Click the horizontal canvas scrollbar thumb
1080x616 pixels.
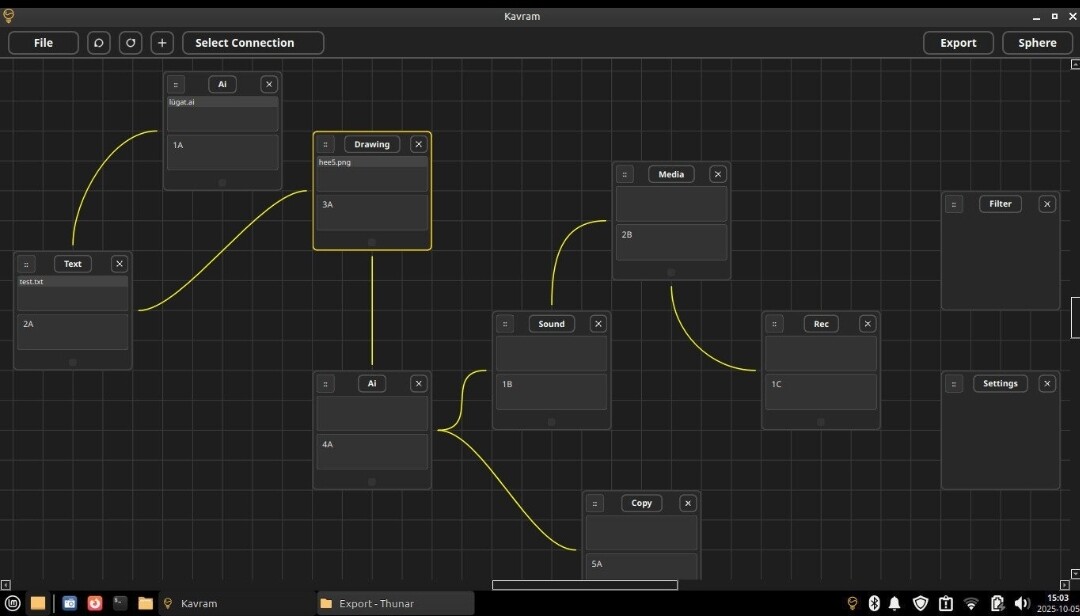coord(584,585)
